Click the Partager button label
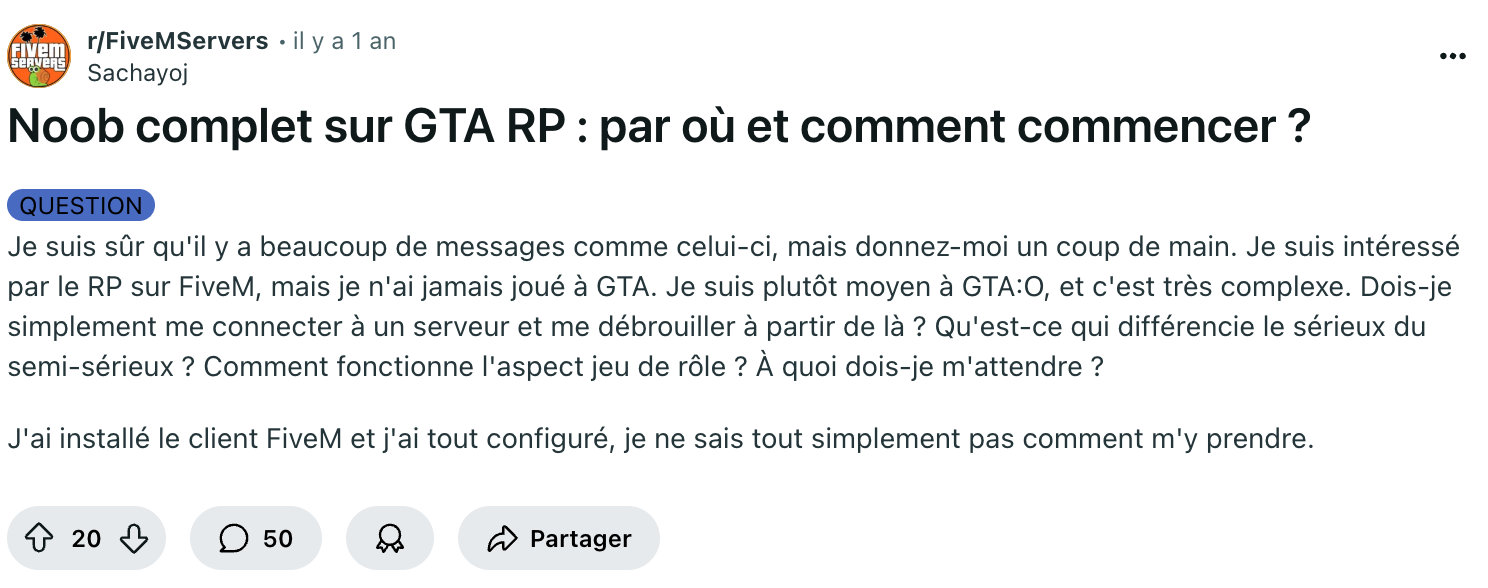Image resolution: width=1488 pixels, height=588 pixels. (x=581, y=539)
